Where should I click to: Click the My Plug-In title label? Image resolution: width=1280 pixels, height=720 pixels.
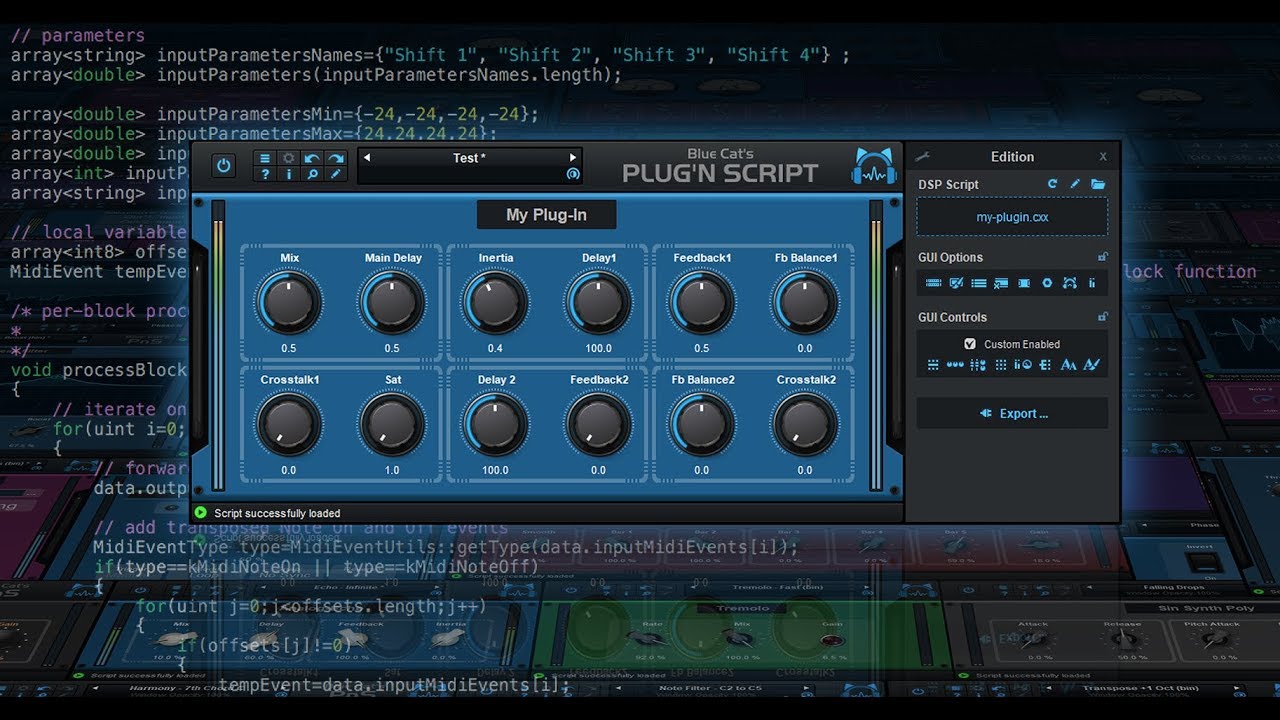(x=546, y=214)
